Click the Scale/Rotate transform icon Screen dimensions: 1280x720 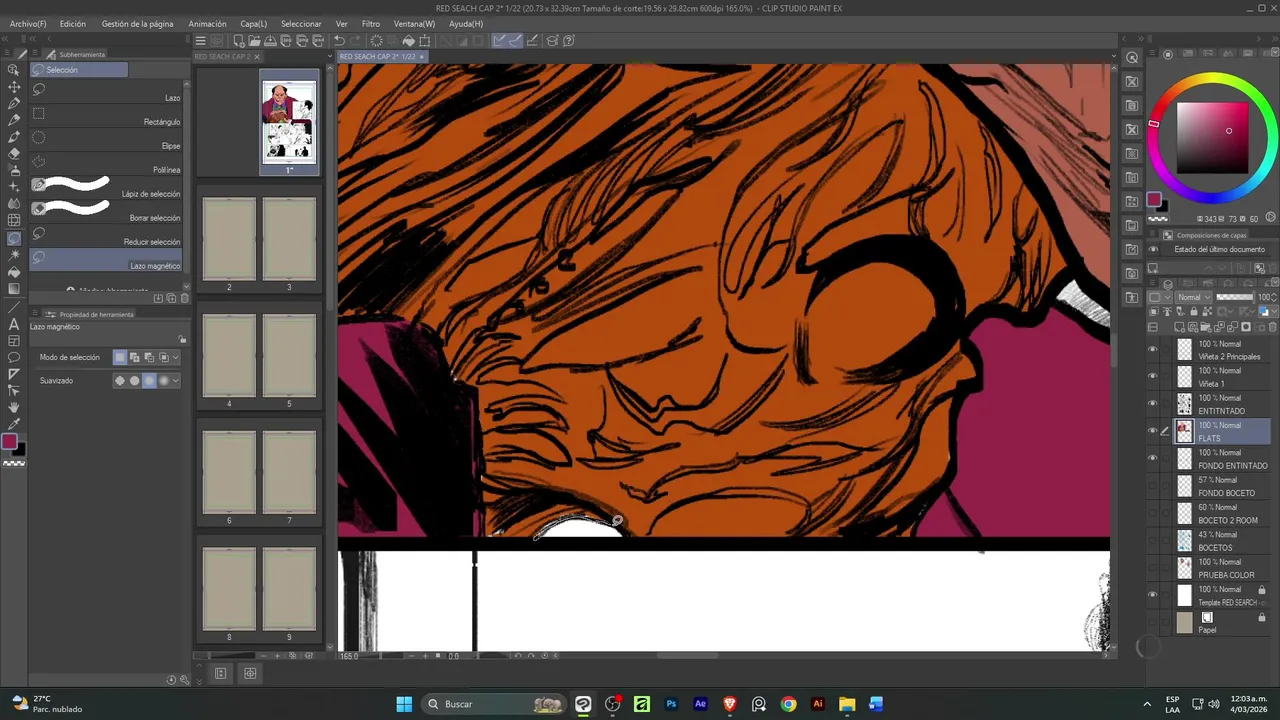pyautogui.click(x=425, y=41)
